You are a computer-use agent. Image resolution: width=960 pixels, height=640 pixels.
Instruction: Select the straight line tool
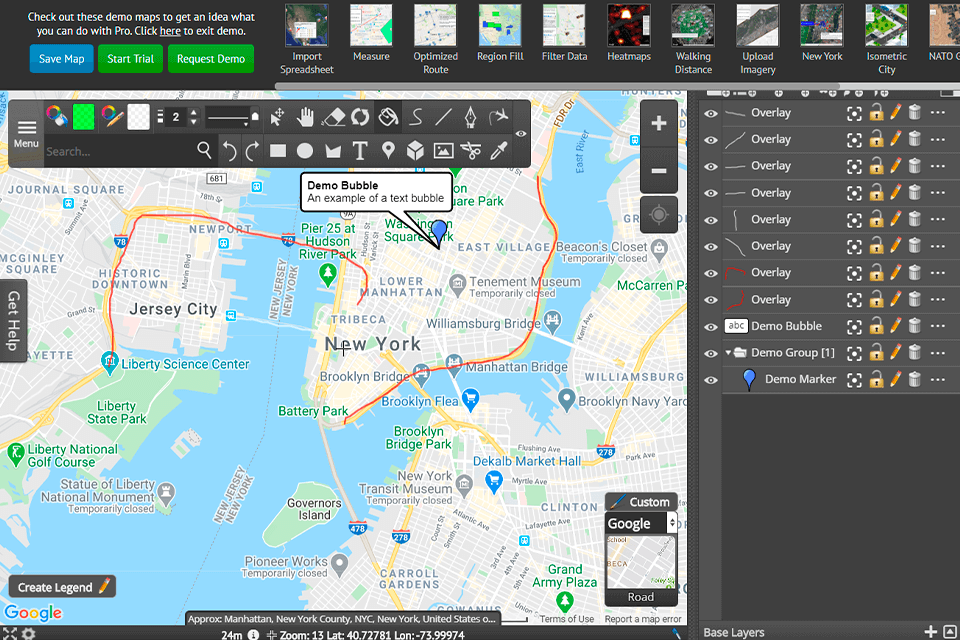pyautogui.click(x=443, y=116)
